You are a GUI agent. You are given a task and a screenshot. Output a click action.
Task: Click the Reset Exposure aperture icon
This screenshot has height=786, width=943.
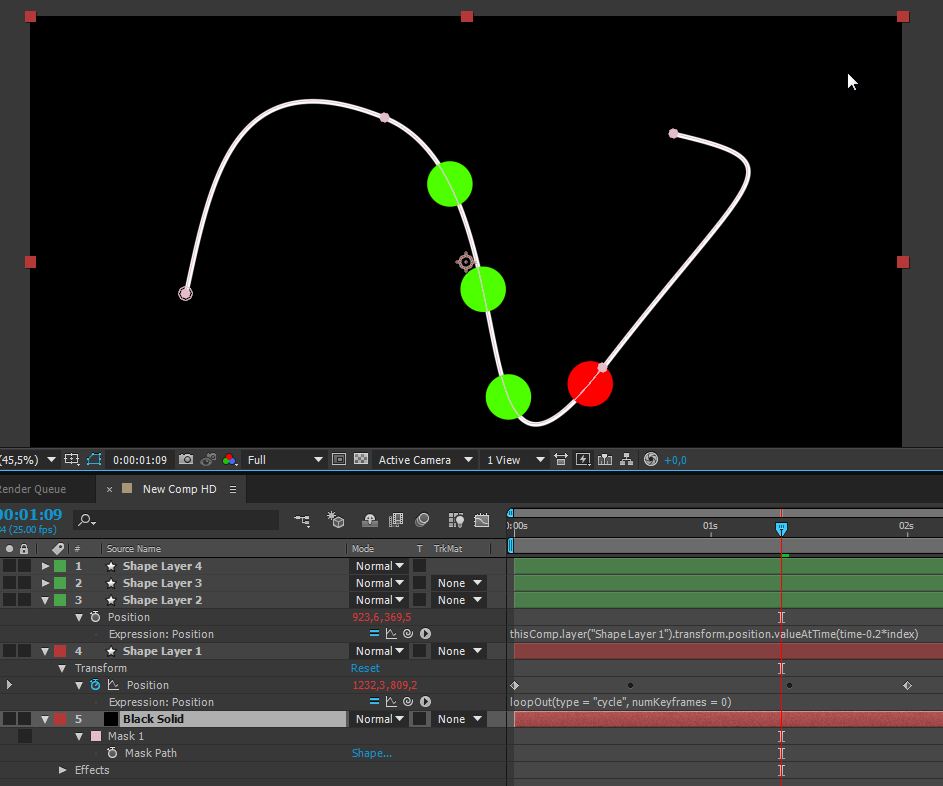pos(651,459)
